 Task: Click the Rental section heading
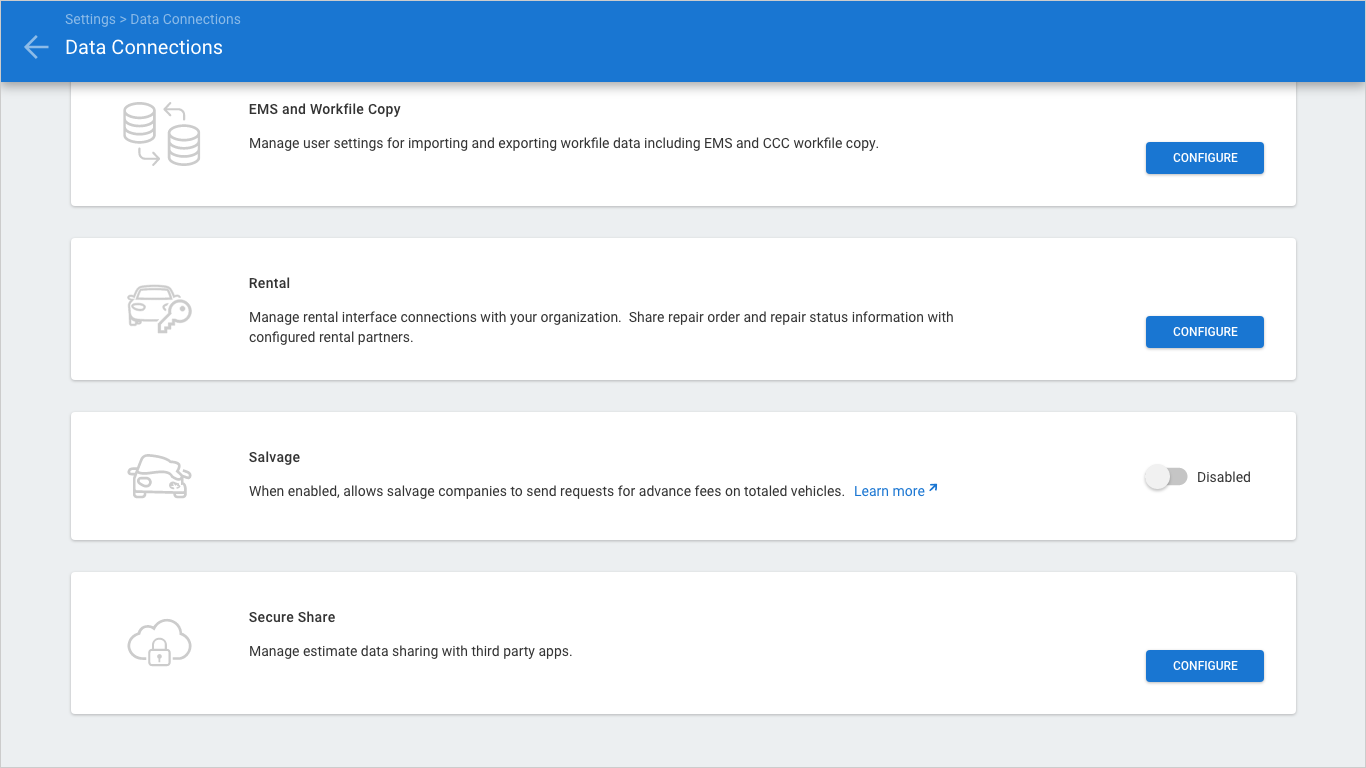tap(269, 283)
